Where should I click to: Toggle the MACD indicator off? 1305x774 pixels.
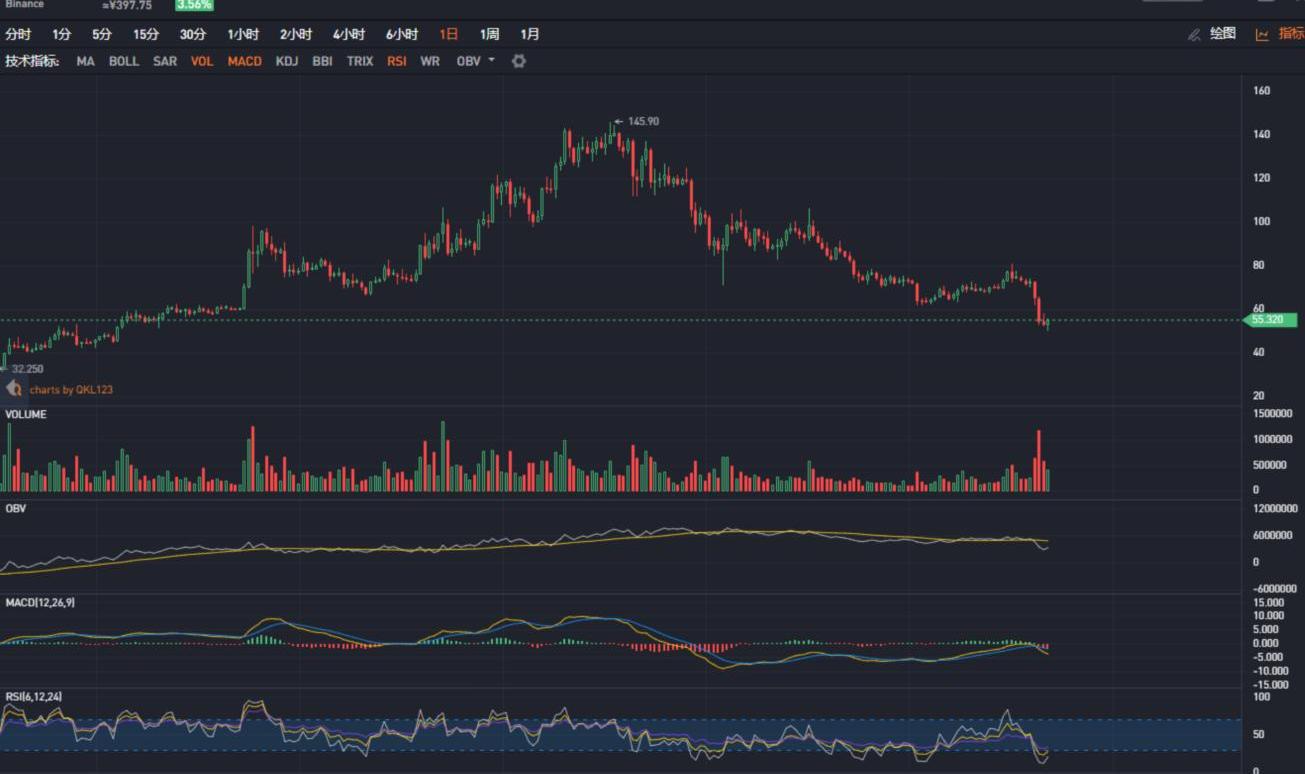[x=244, y=61]
